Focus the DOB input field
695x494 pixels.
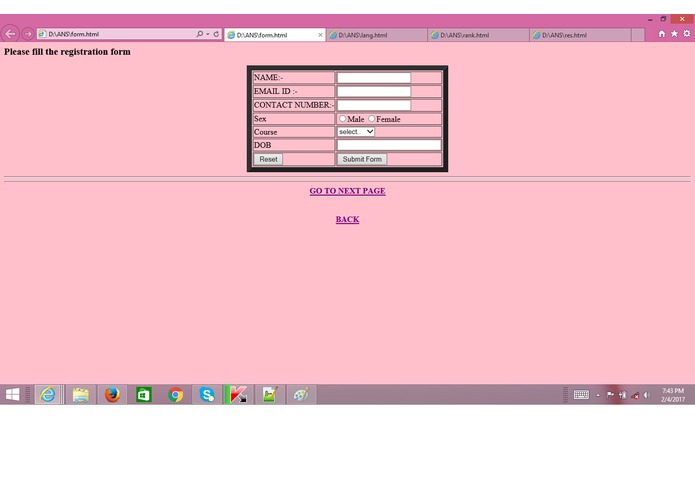pyautogui.click(x=389, y=145)
